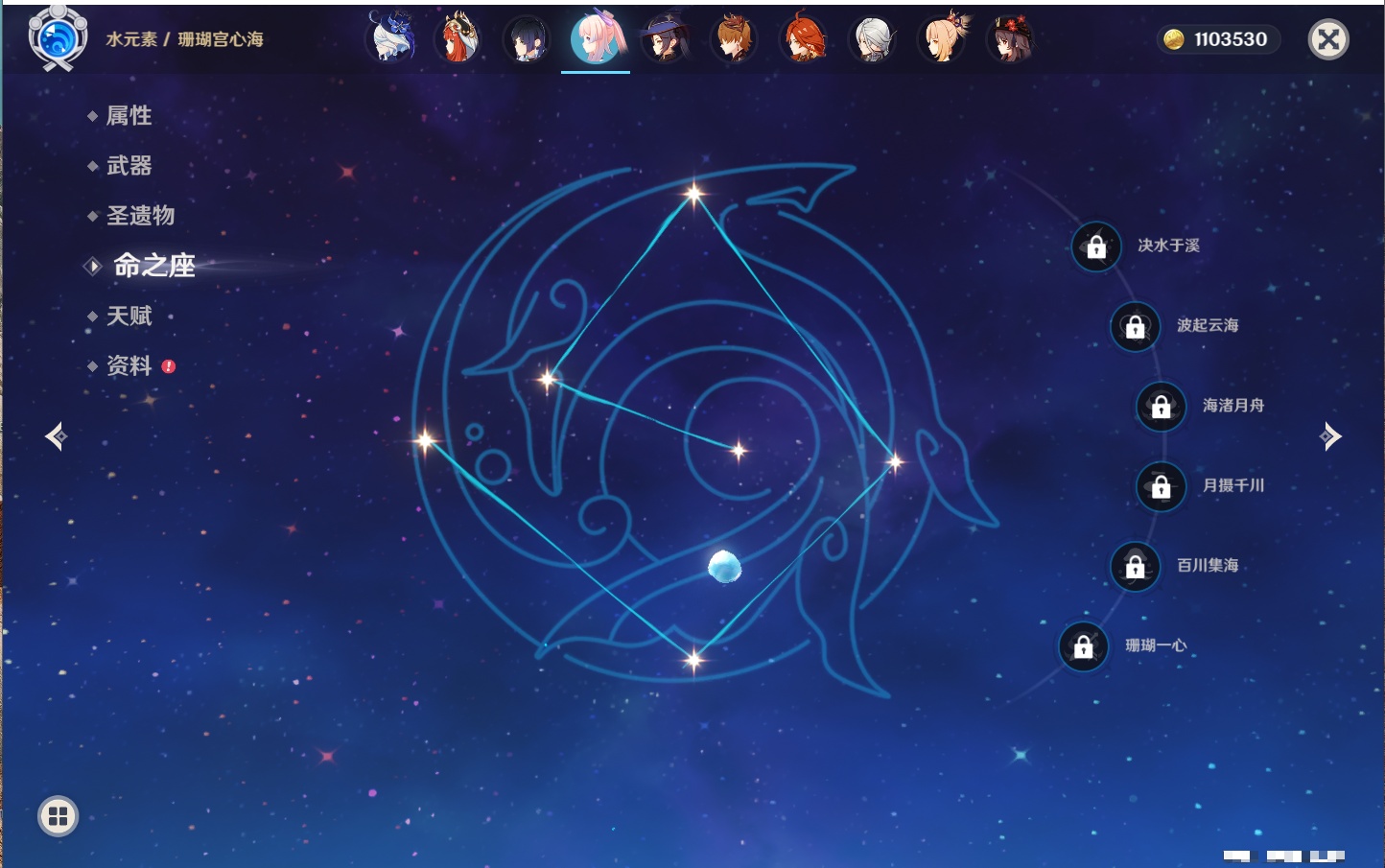This screenshot has height=868, width=1385.
Task: Click the lock icon for 百川集海
Action: [x=1136, y=566]
